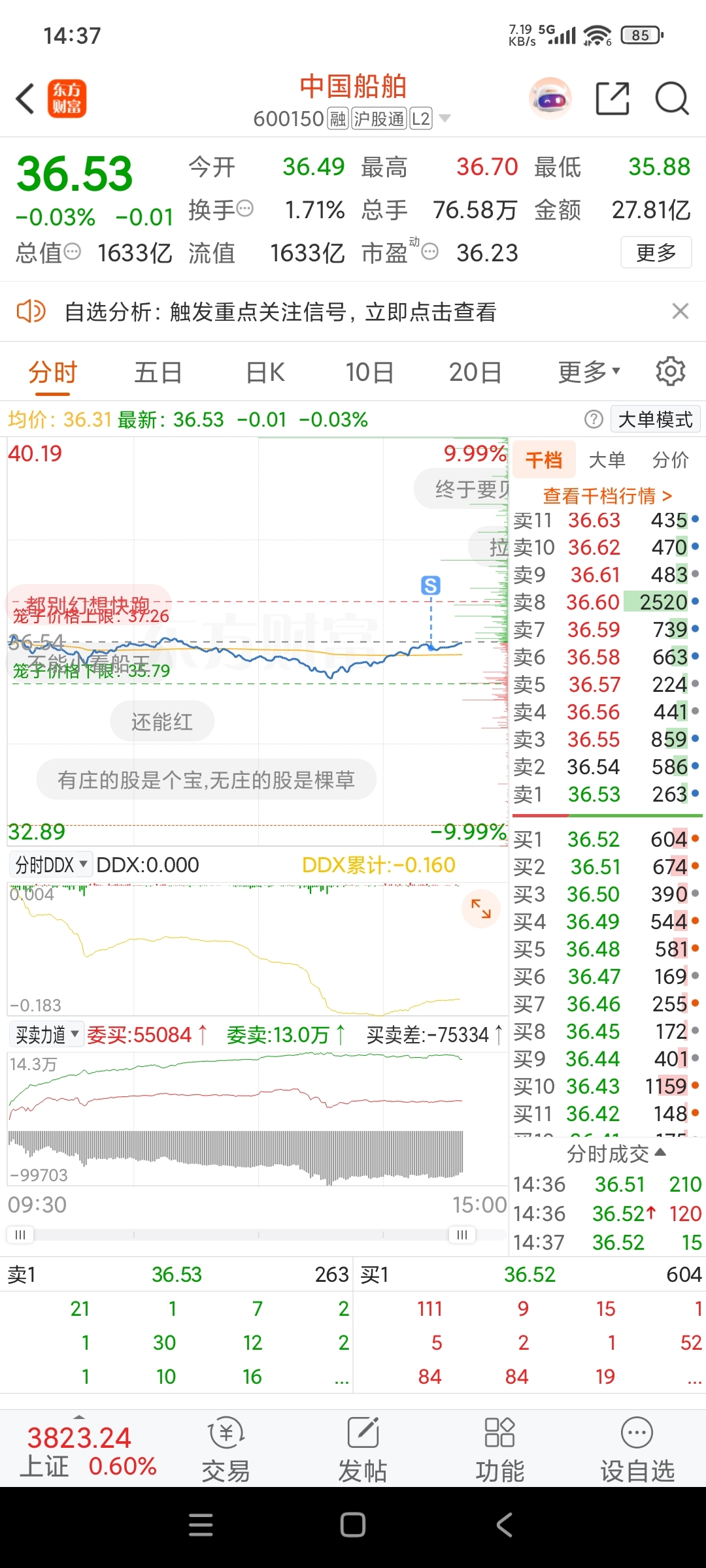Viewport: 706px width, 1568px height.
Task: Open chart settings gear icon
Action: [x=671, y=372]
